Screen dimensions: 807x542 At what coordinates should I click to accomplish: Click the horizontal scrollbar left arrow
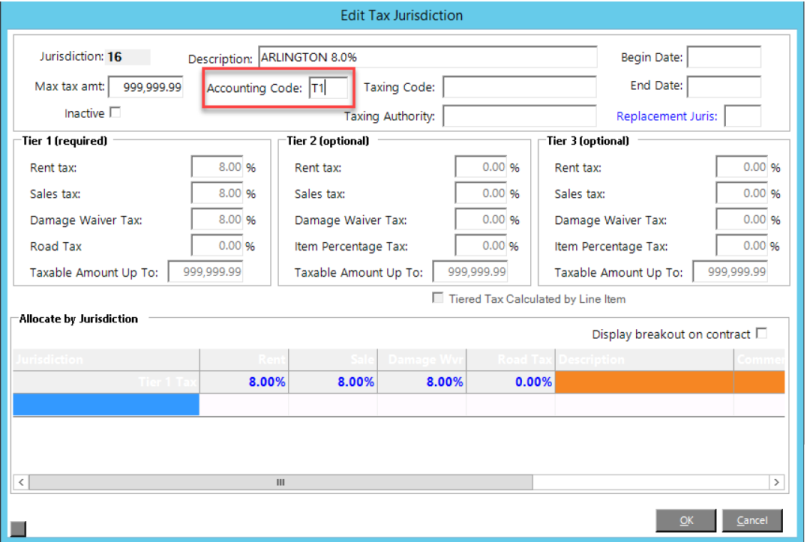tap(21, 482)
